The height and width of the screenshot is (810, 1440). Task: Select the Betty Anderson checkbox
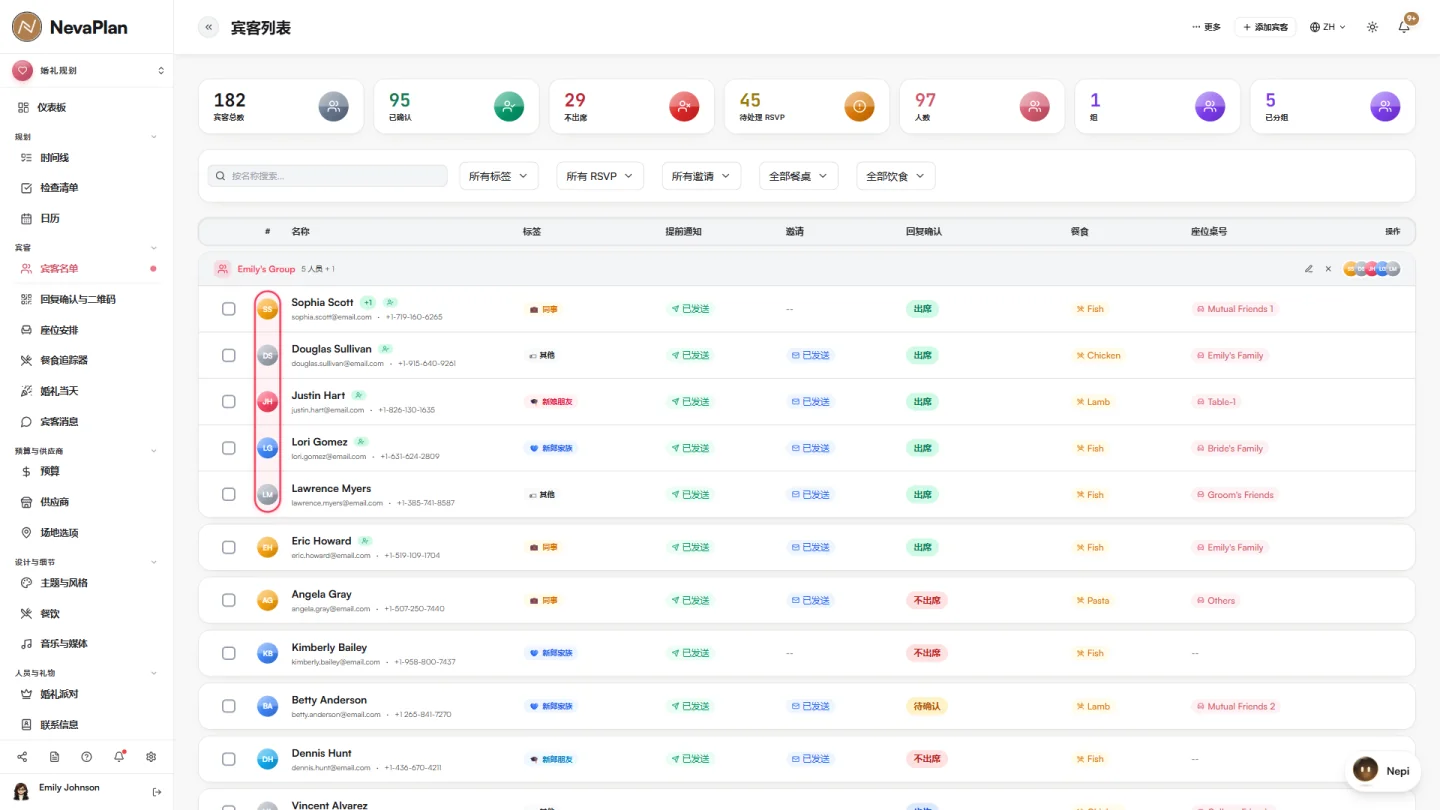[x=229, y=706]
